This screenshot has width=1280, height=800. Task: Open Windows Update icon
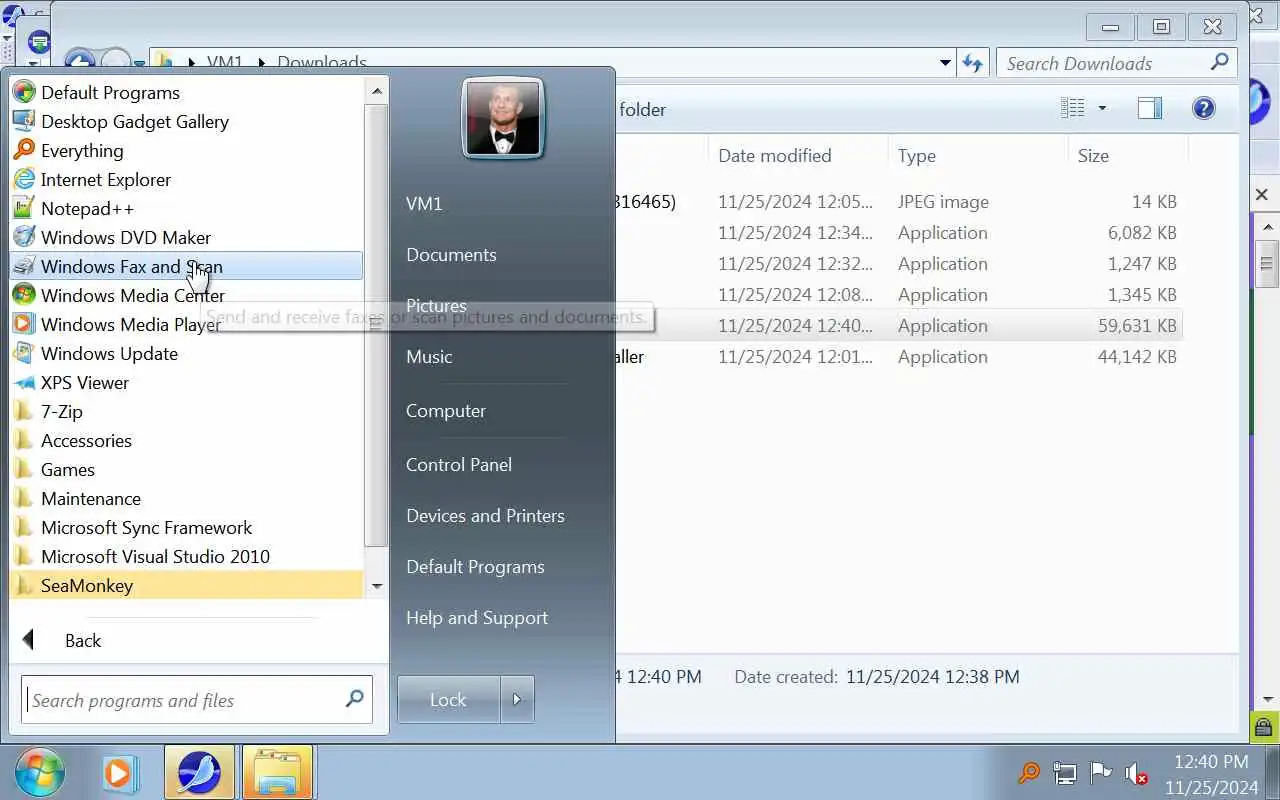[x=24, y=353]
